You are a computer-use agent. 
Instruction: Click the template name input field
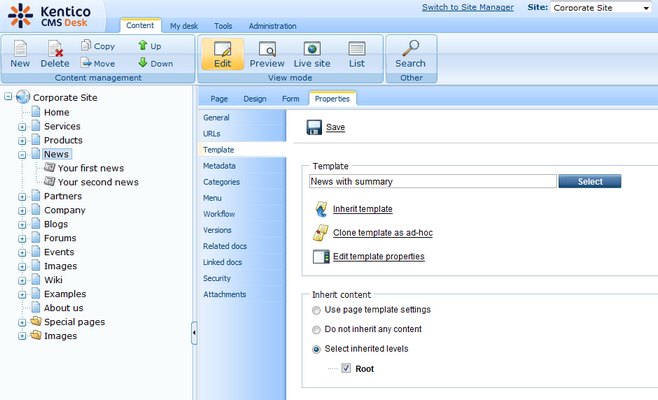(432, 182)
